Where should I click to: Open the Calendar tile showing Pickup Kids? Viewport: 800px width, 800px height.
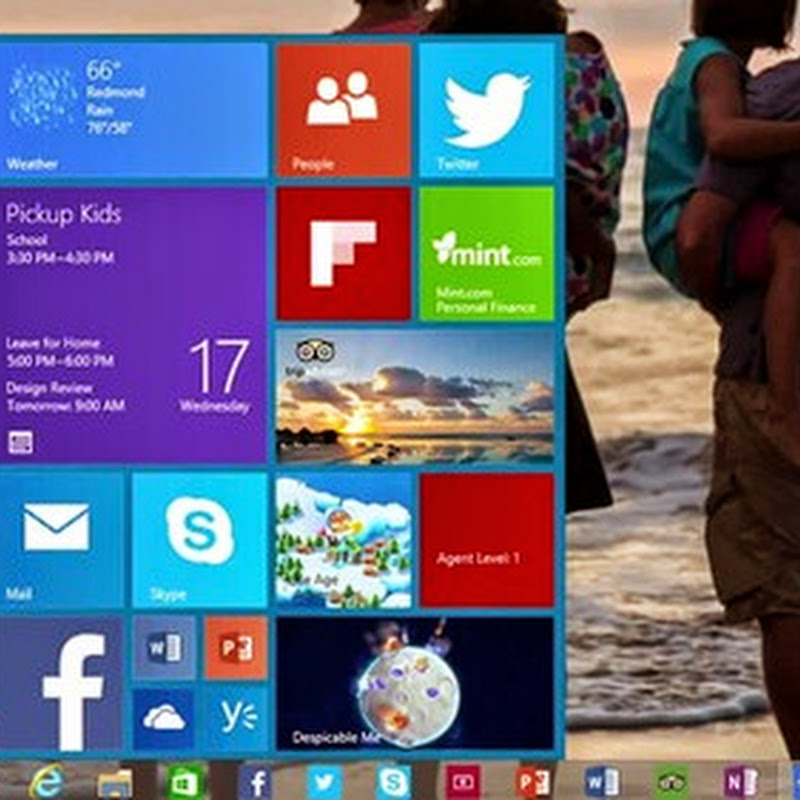(133, 326)
